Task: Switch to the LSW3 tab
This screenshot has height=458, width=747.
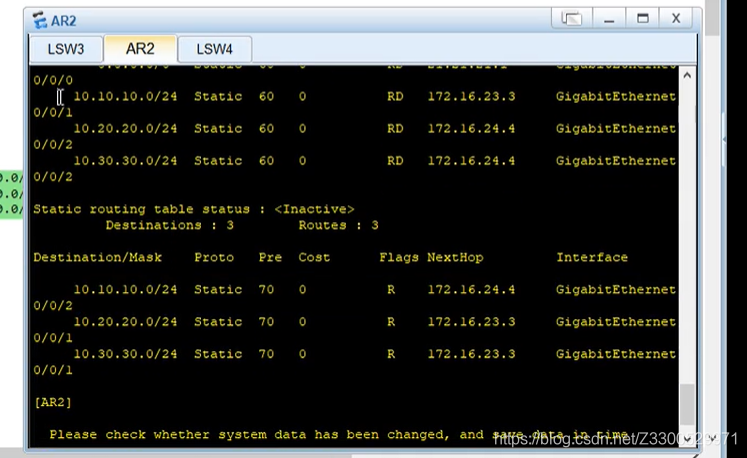Action: point(66,49)
